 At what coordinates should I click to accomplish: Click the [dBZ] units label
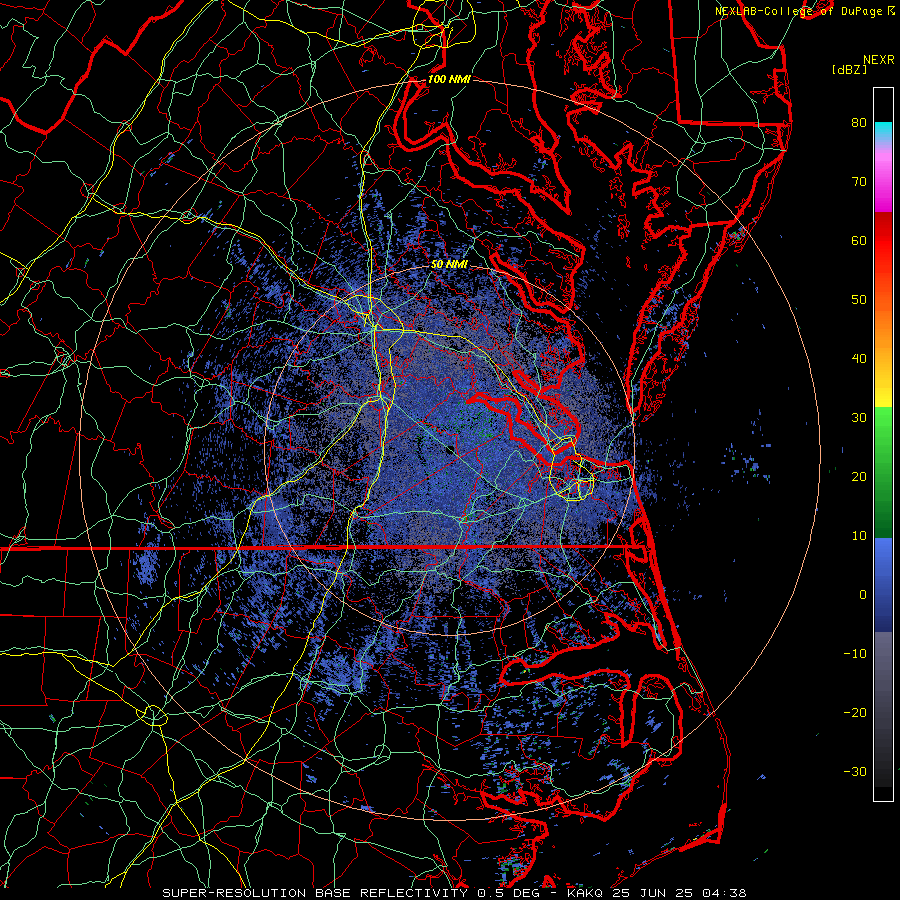click(849, 70)
